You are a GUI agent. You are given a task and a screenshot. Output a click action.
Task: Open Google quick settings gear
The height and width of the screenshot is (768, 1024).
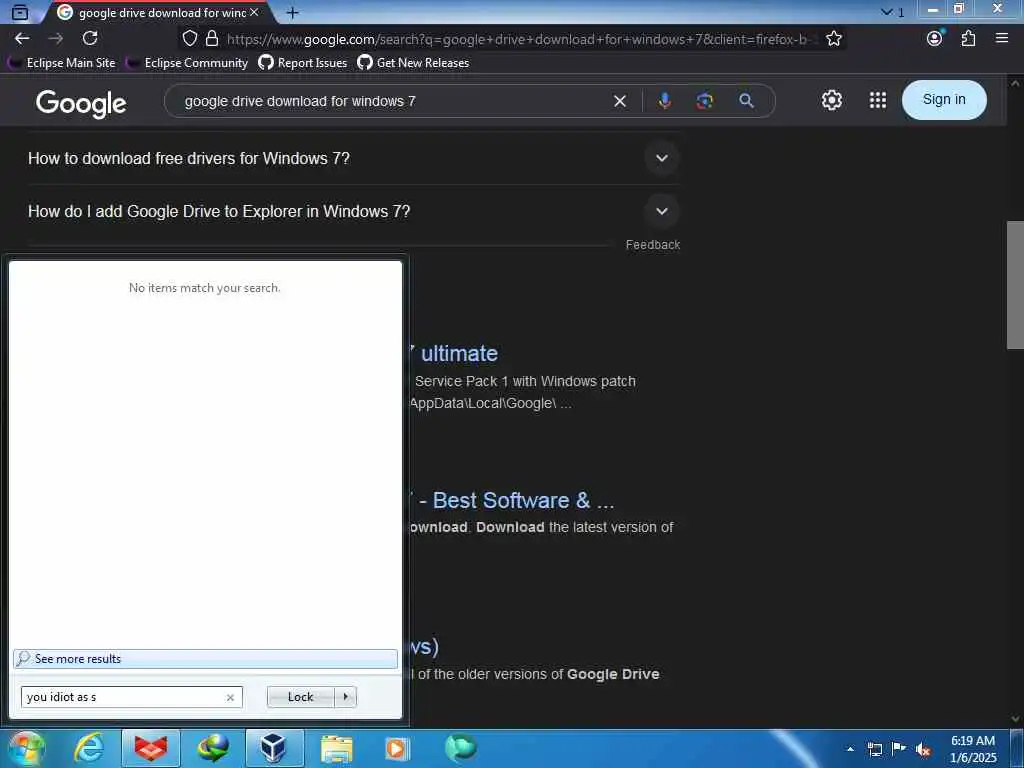point(831,100)
